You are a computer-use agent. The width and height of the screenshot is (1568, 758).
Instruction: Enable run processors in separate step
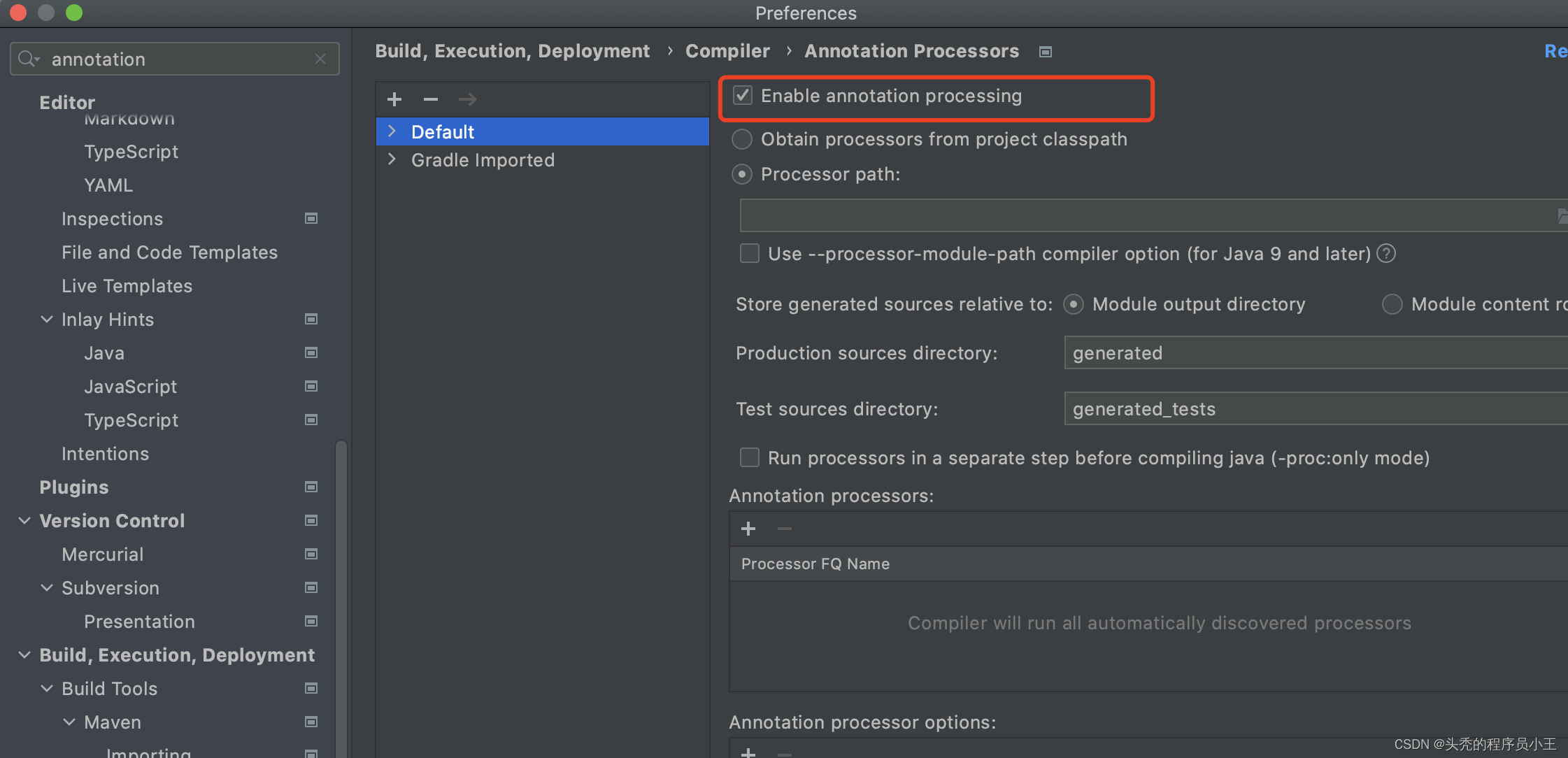(x=750, y=457)
